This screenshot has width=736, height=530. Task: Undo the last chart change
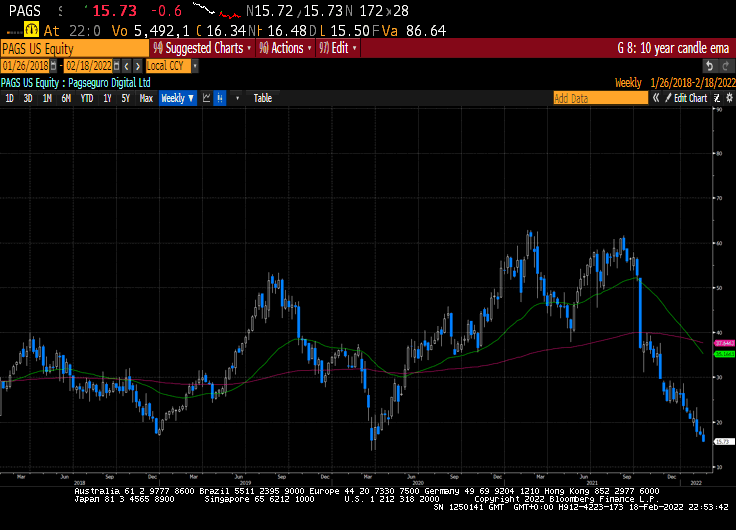point(710,66)
